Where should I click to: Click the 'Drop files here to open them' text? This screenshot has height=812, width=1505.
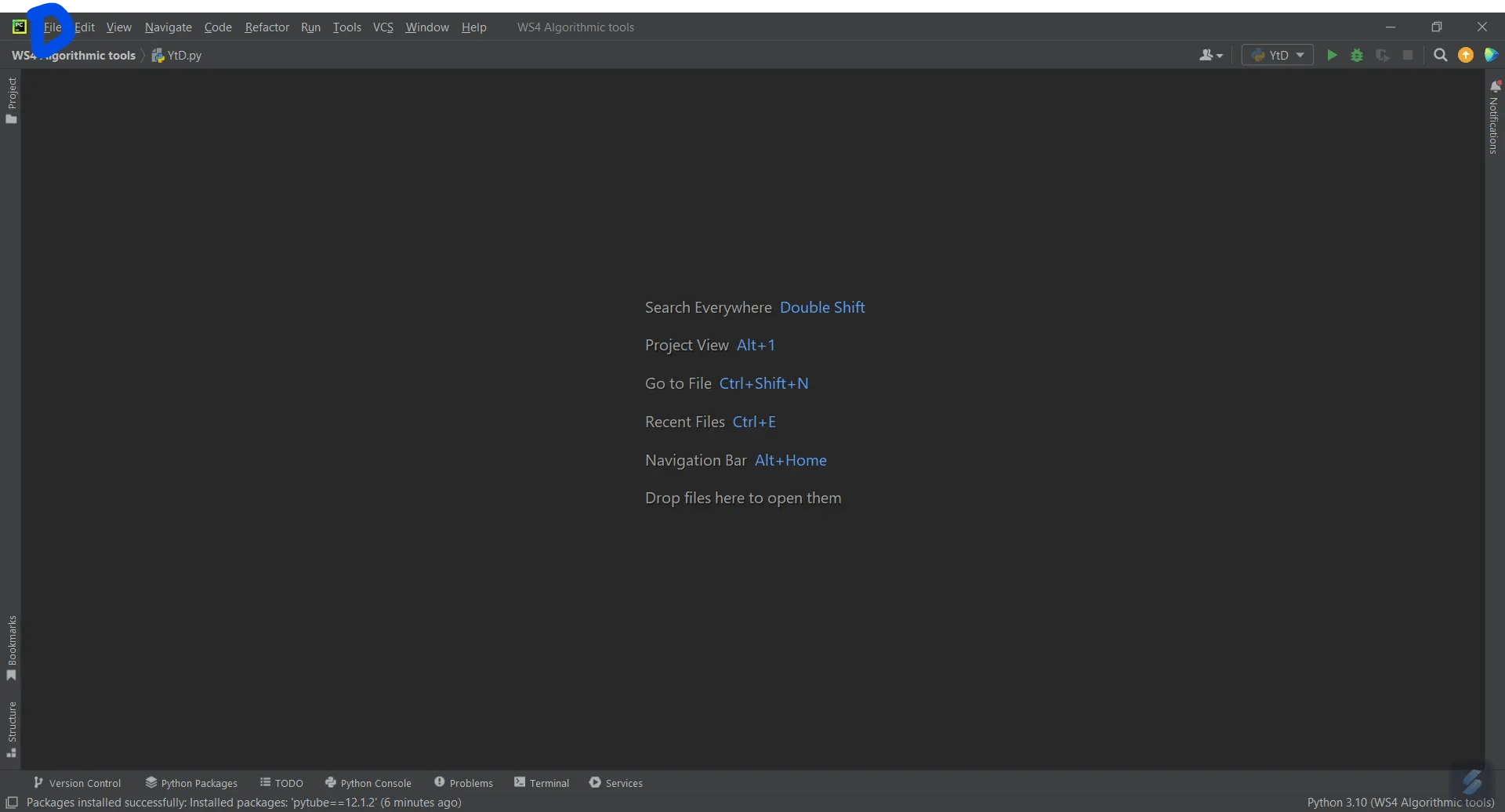[743, 498]
